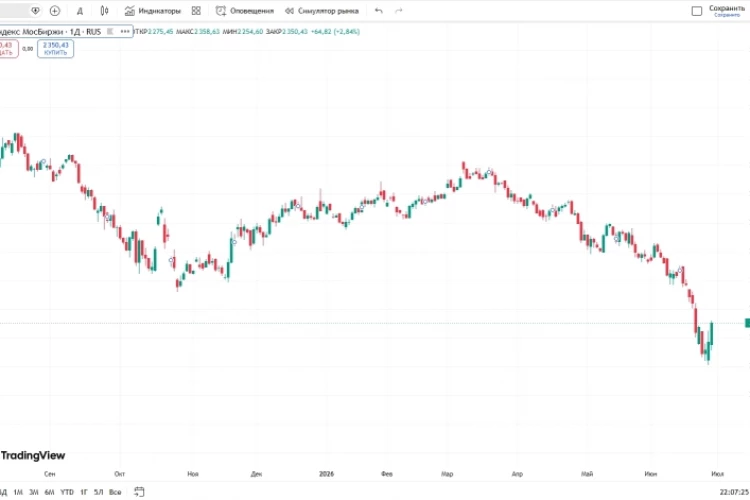Select the YTD date range
This screenshot has height=500, width=750.
67,492
